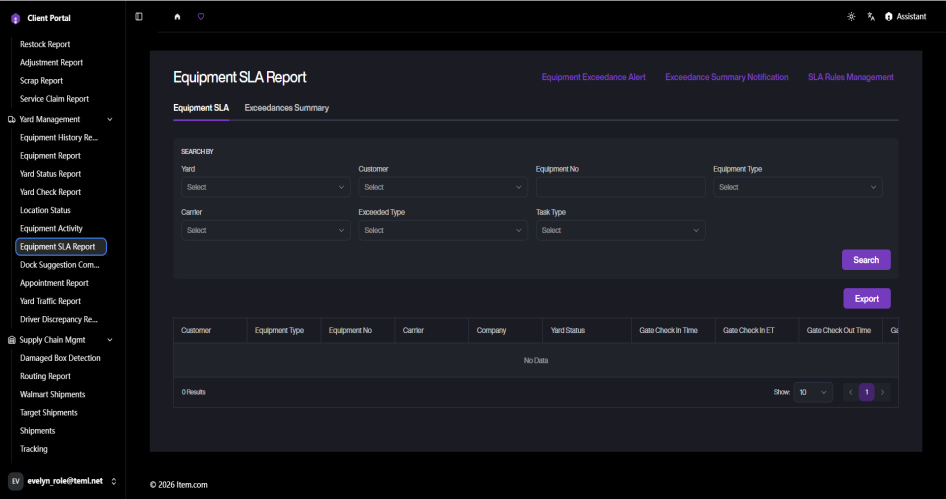
Task: Open Yard Check Report
Action: click(50, 192)
